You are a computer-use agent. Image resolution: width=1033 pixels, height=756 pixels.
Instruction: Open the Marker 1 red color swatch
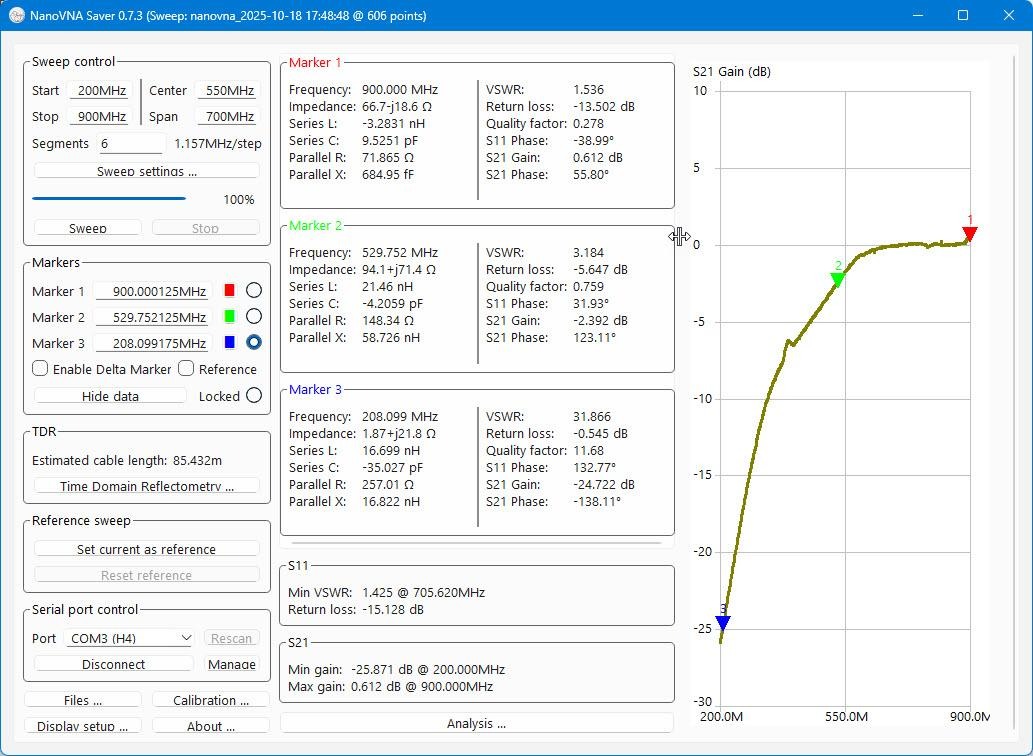(229, 290)
